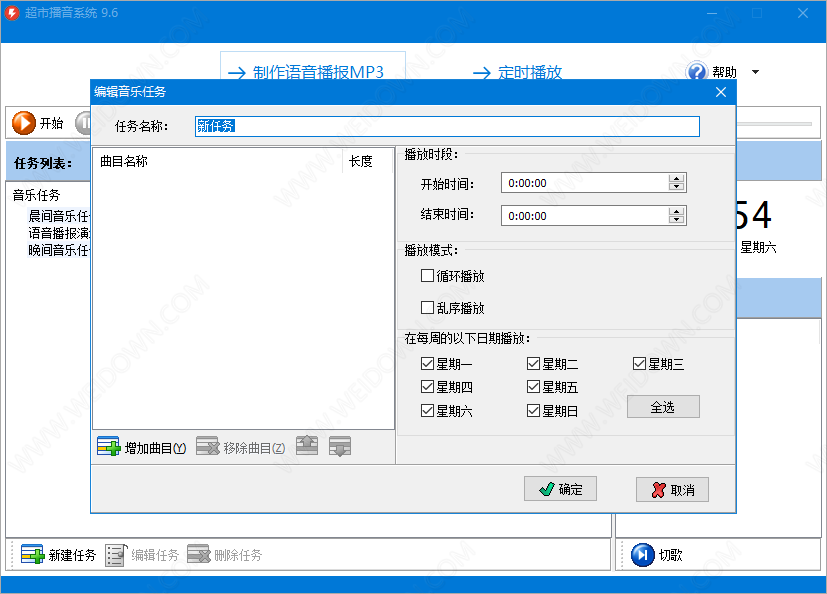Confirm with the OK (确定) button
This screenshot has width=827, height=594.
pos(560,489)
